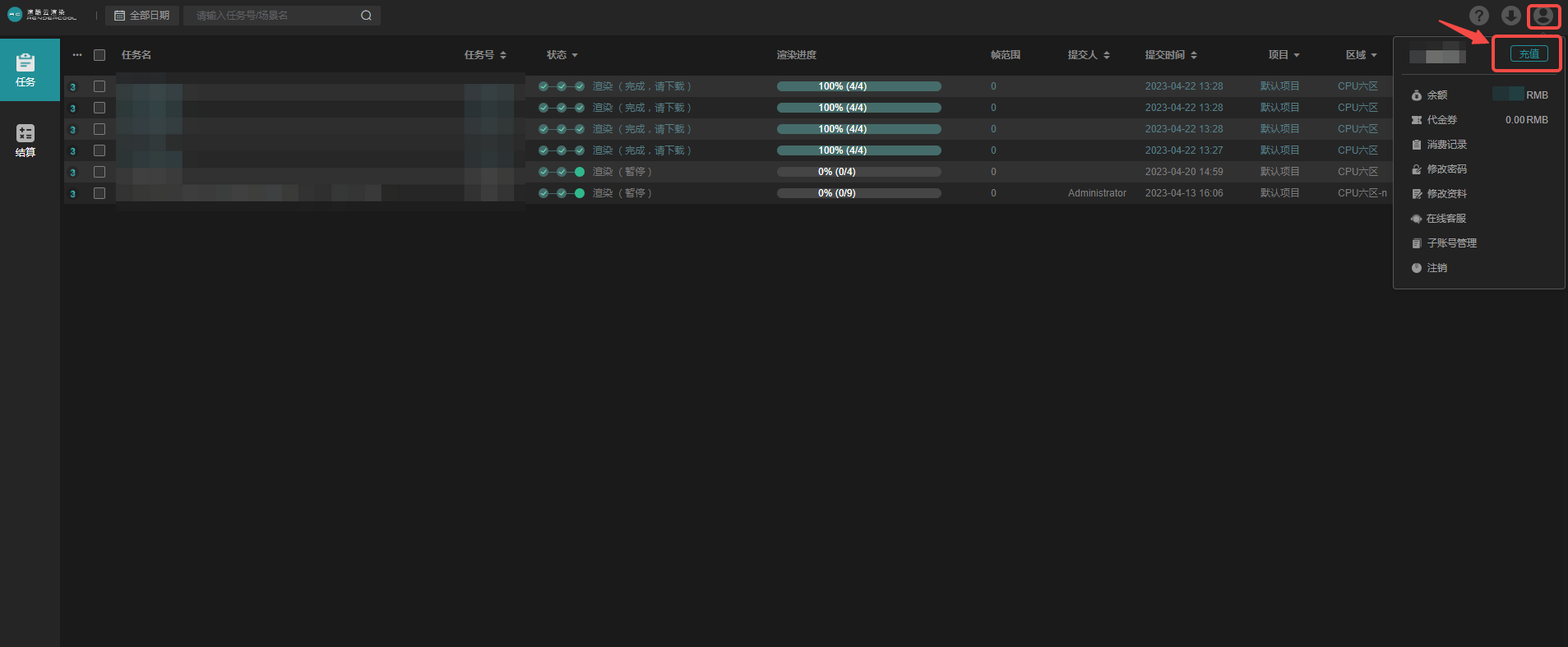Screen dimensions: 1568x647
Task: Click the three-dots column options icon
Action: click(x=77, y=55)
